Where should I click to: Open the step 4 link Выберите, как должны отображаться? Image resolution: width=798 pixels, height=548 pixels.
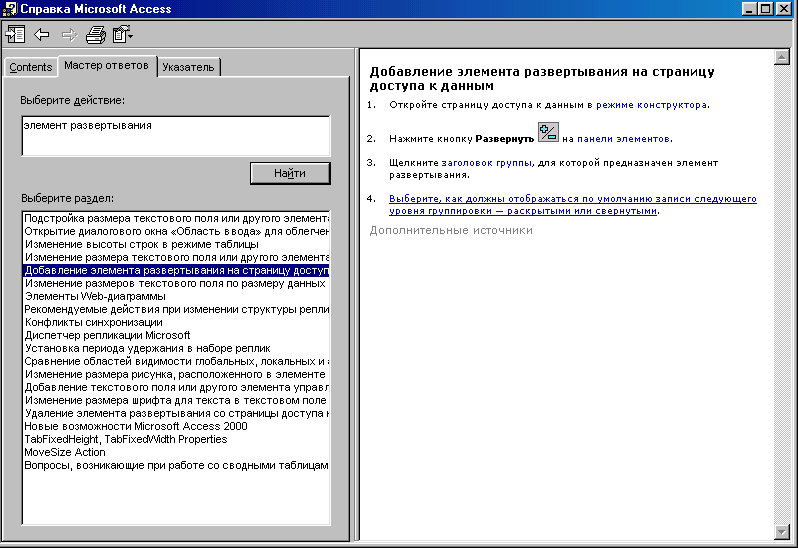(x=573, y=205)
